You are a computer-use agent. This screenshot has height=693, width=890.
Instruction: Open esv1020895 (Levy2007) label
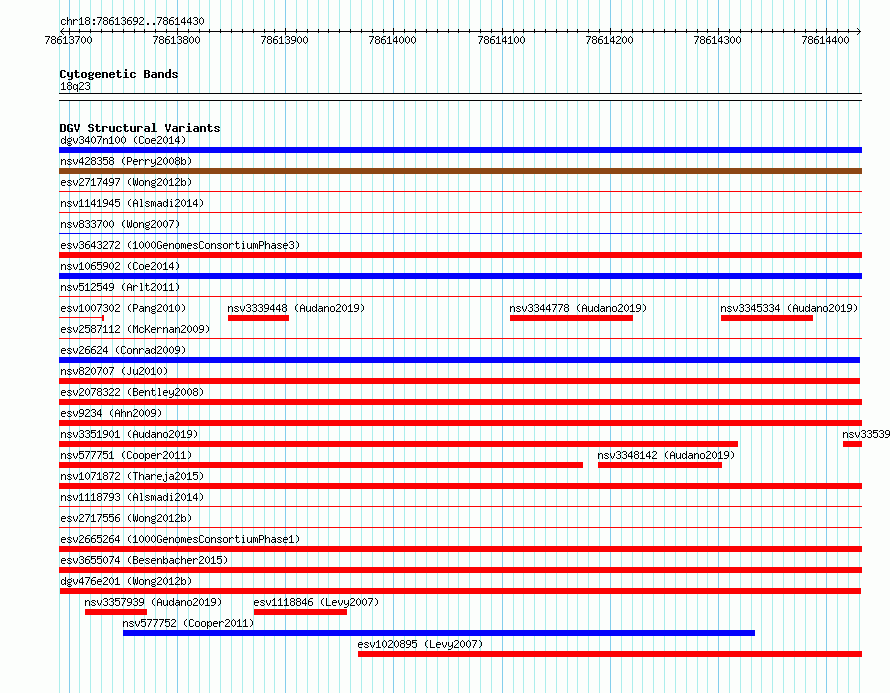[420, 644]
